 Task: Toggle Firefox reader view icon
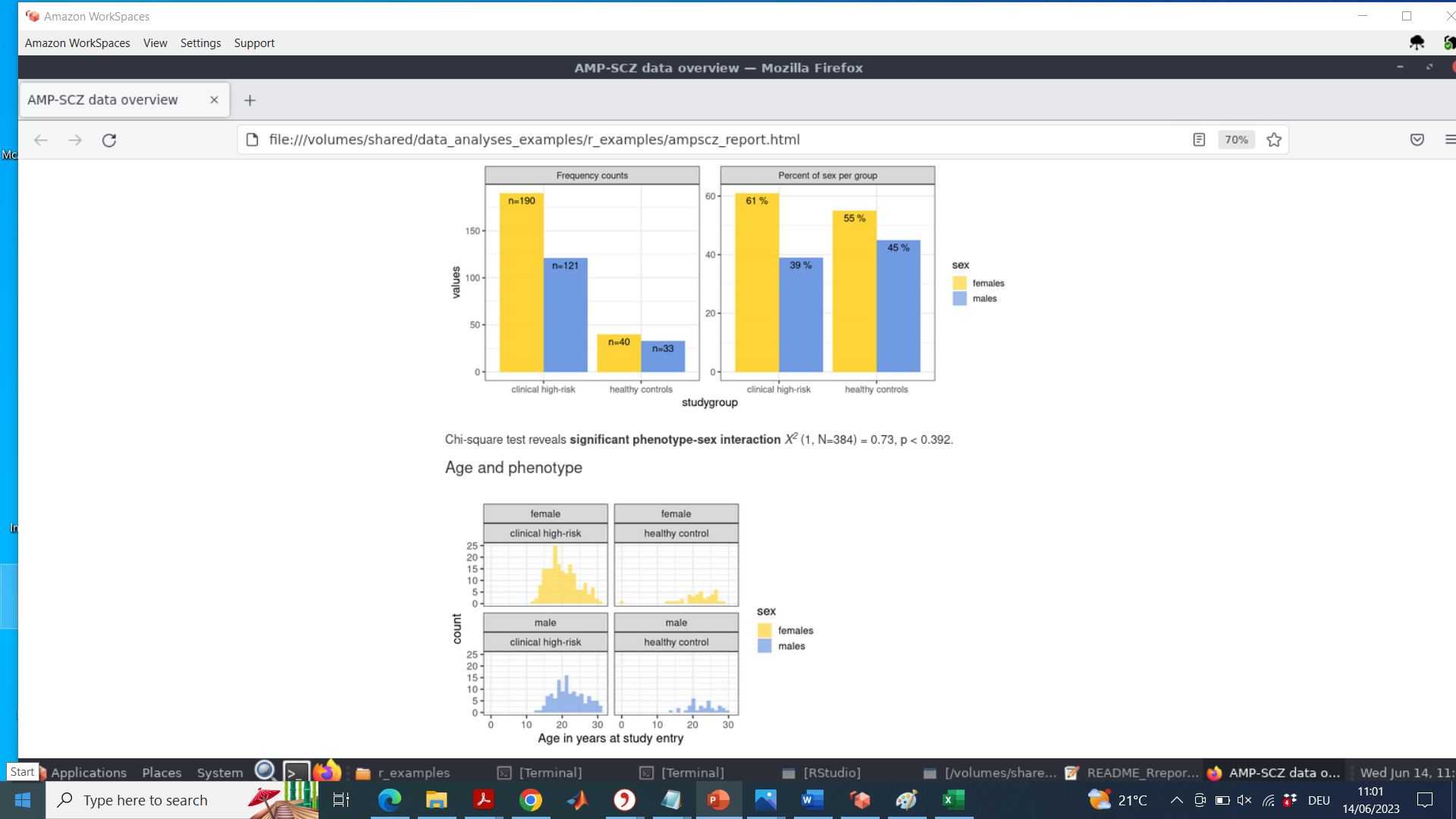[x=1199, y=140]
